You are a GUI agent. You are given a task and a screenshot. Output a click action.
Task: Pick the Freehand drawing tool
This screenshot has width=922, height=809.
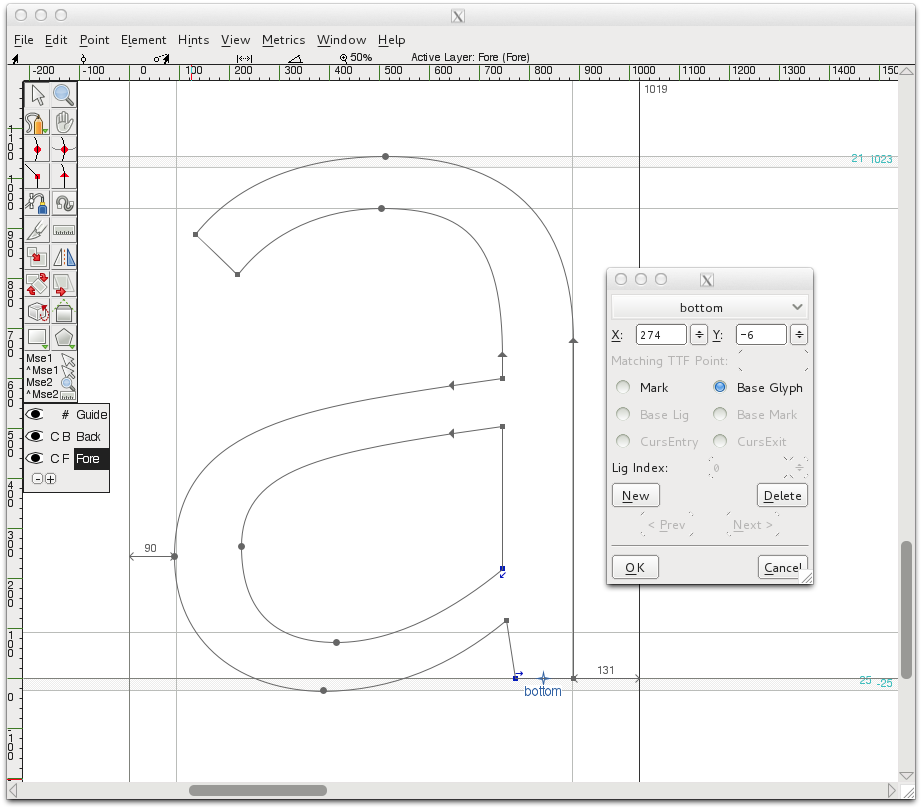(x=37, y=122)
